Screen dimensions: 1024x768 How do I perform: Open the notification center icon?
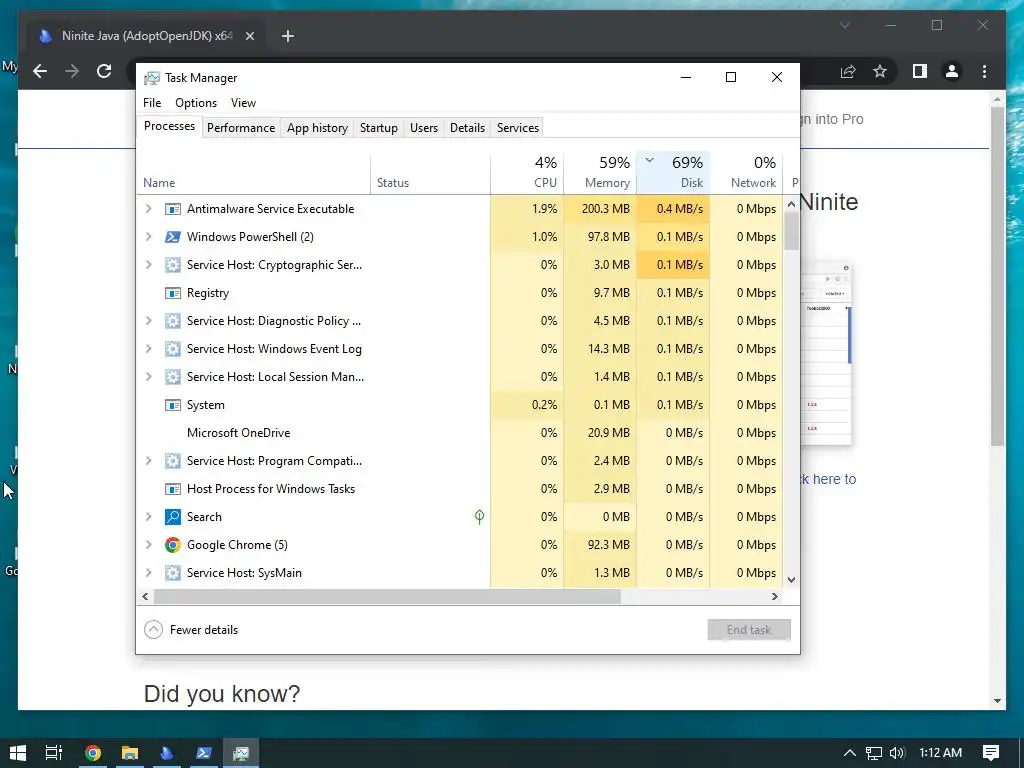(x=991, y=753)
